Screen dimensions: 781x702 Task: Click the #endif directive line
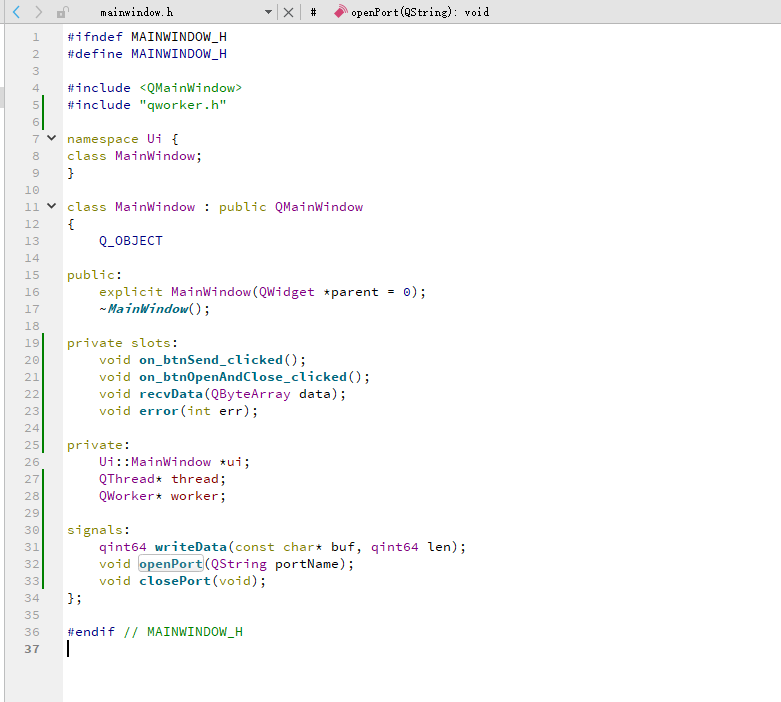155,632
